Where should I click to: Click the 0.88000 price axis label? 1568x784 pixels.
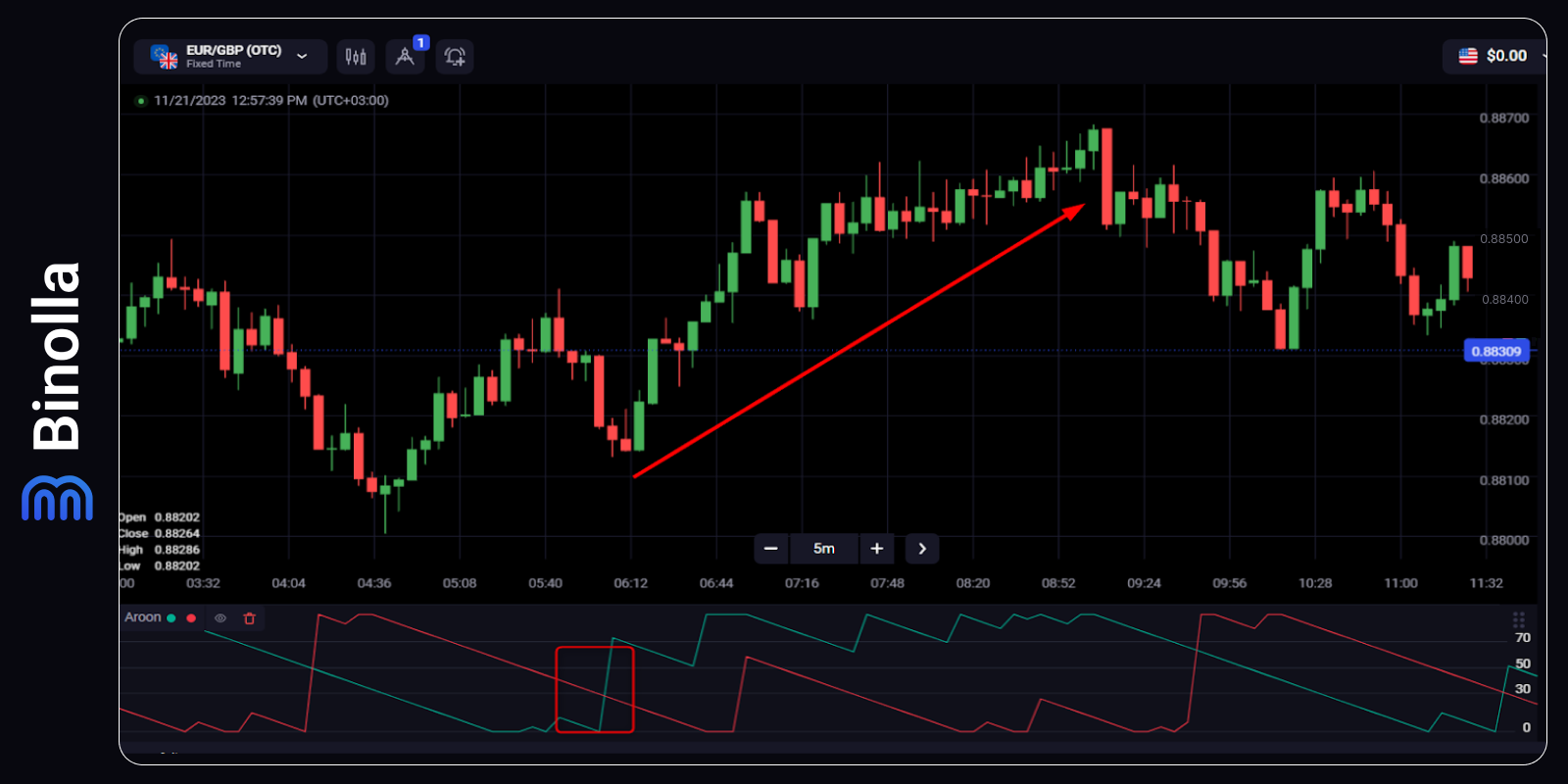pos(1504,540)
